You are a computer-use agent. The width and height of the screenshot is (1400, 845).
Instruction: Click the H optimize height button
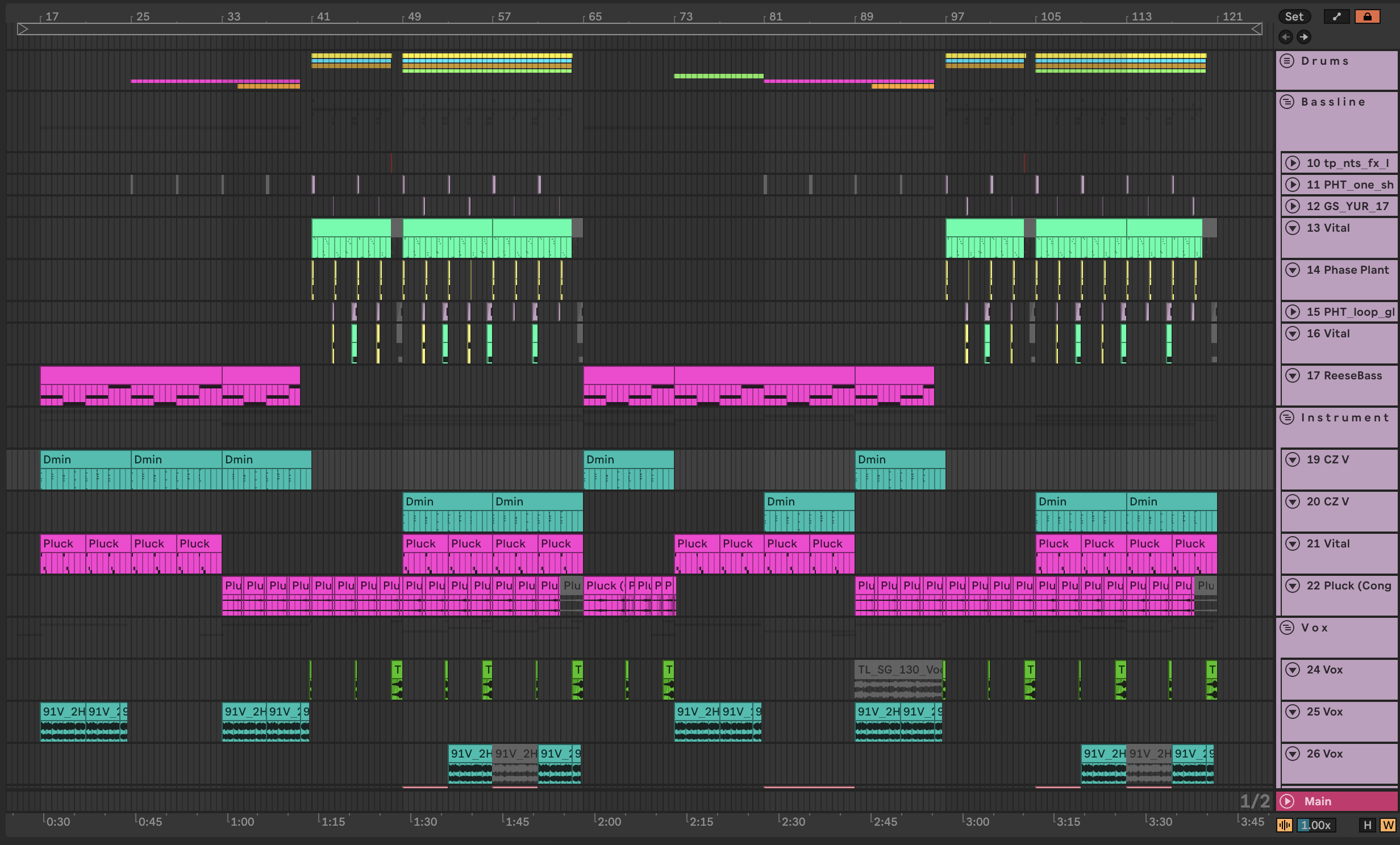(1368, 825)
